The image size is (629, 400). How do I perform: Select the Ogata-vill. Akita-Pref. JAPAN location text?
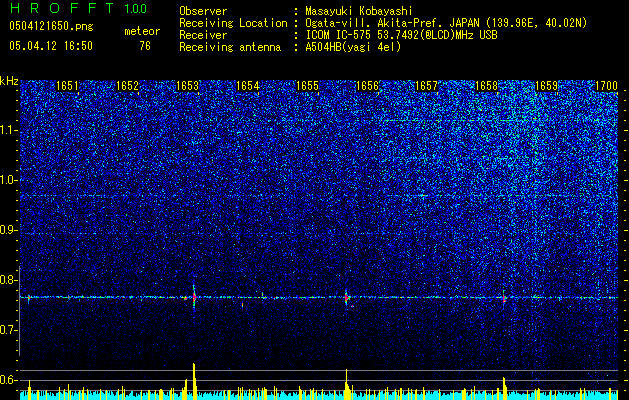pos(446,23)
